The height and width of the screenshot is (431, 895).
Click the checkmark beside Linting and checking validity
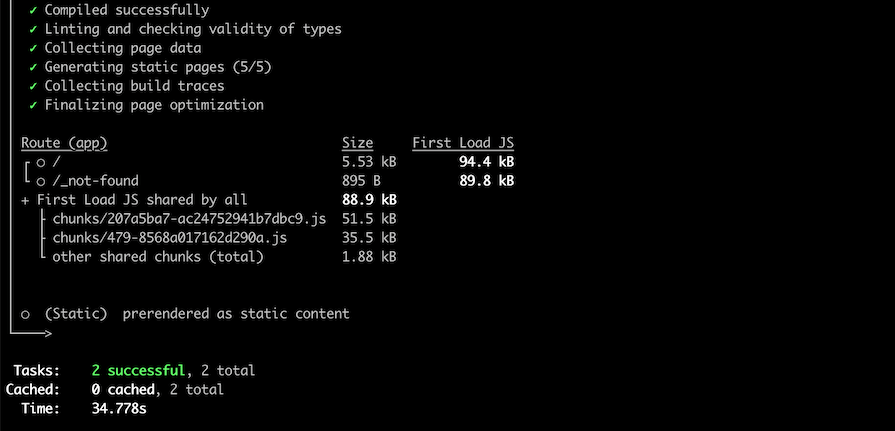[33, 29]
